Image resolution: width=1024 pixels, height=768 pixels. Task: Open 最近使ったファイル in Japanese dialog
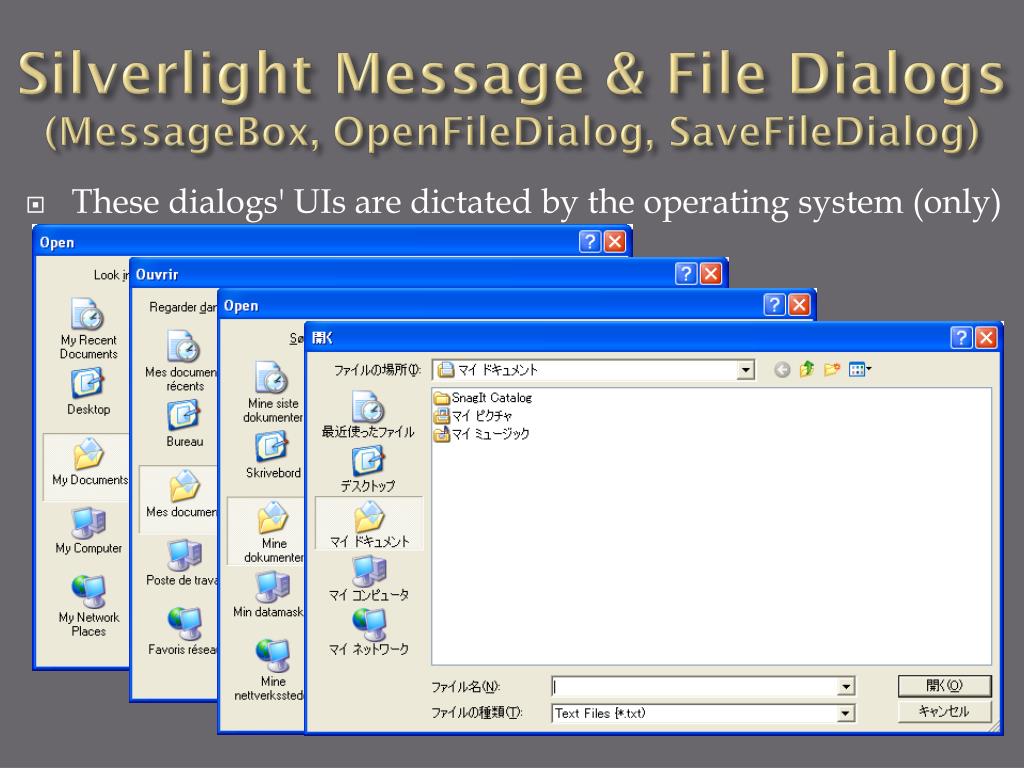click(368, 415)
